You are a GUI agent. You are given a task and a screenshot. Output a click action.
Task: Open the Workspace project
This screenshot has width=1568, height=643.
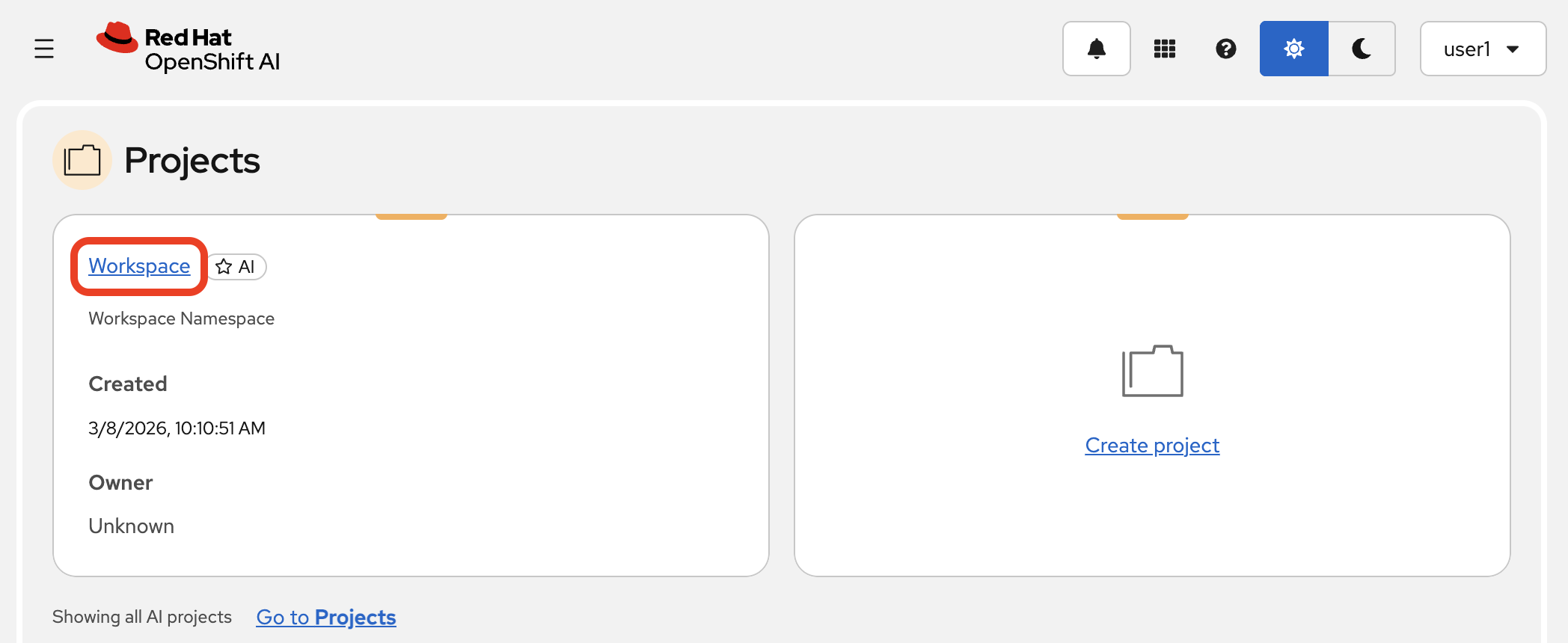138,265
